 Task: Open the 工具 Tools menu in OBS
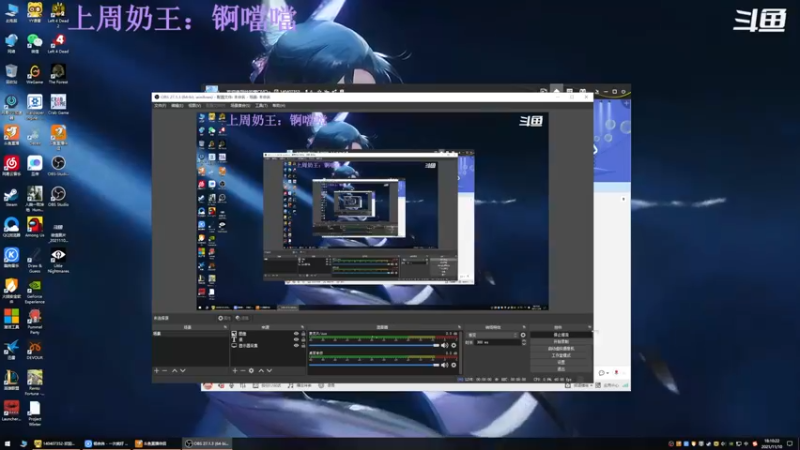click(x=261, y=106)
